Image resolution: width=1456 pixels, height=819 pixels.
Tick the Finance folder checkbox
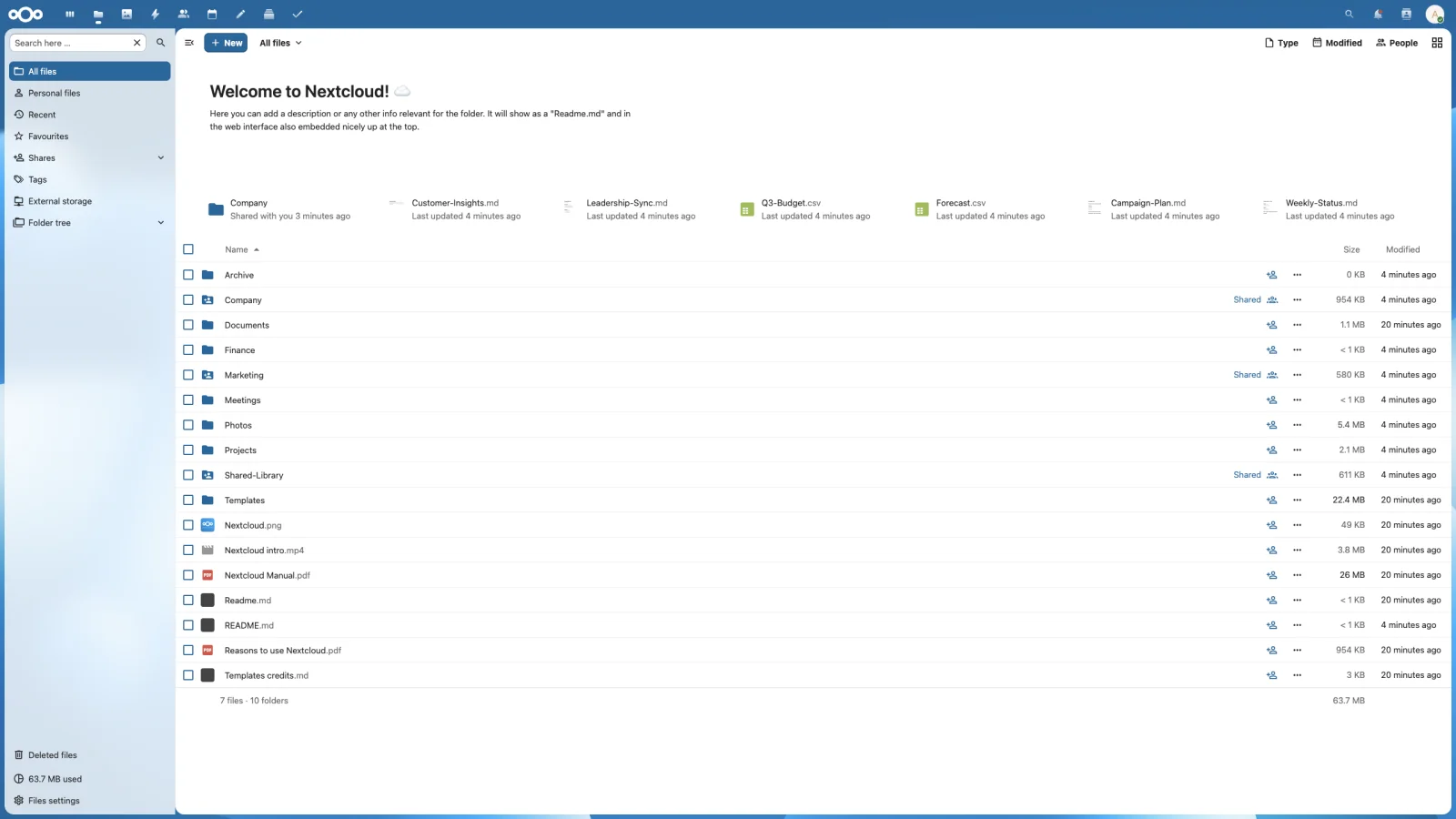pos(188,350)
